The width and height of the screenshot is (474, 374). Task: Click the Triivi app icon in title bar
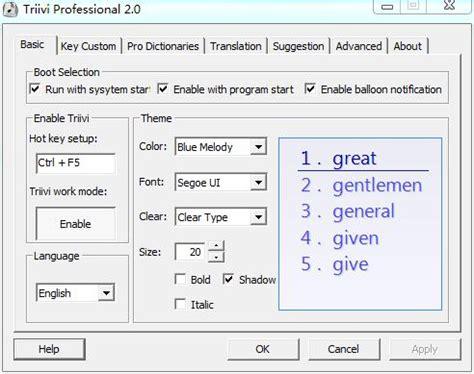pos(10,9)
